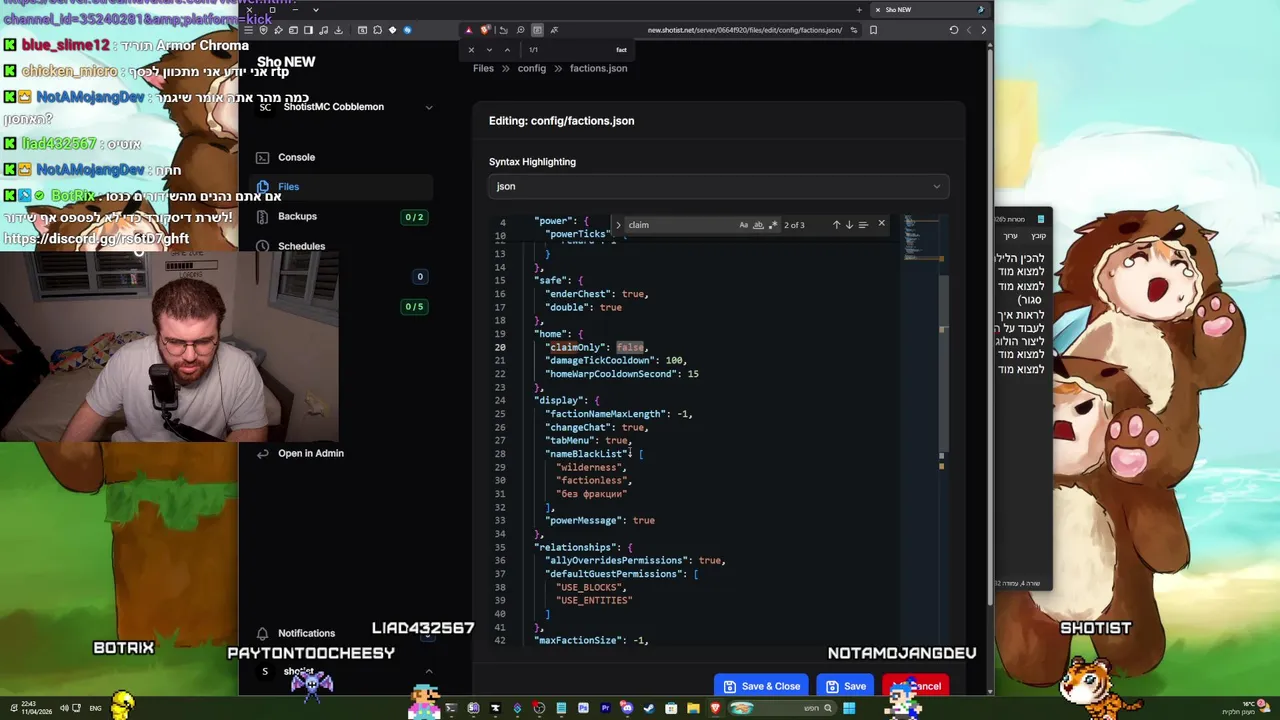Viewport: 1280px width, 720px height.
Task: Toggle Use Regular Expression in find widget
Action: [x=772, y=225]
